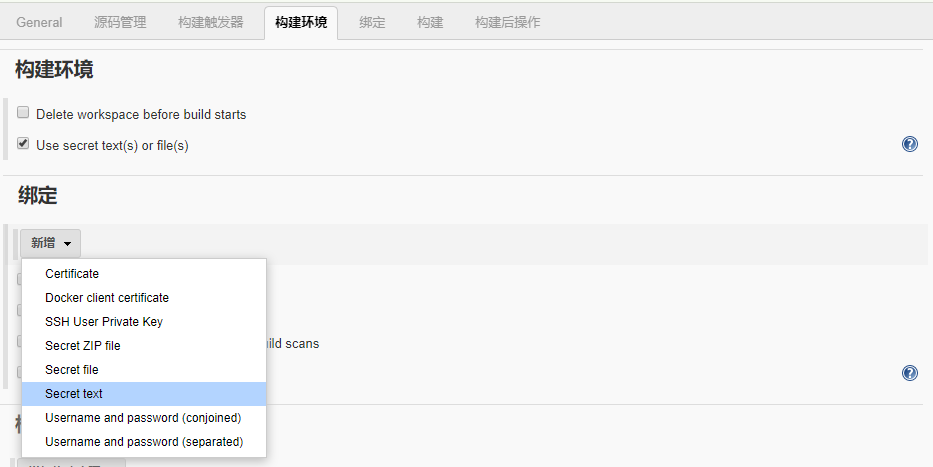Open the 源码管理 tab

click(120, 22)
